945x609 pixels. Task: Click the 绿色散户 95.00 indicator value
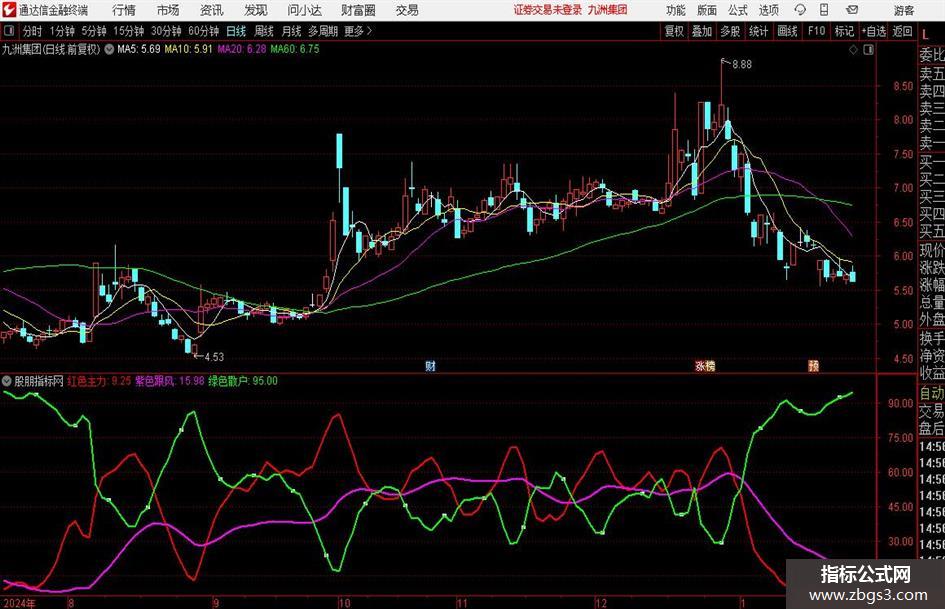point(243,381)
